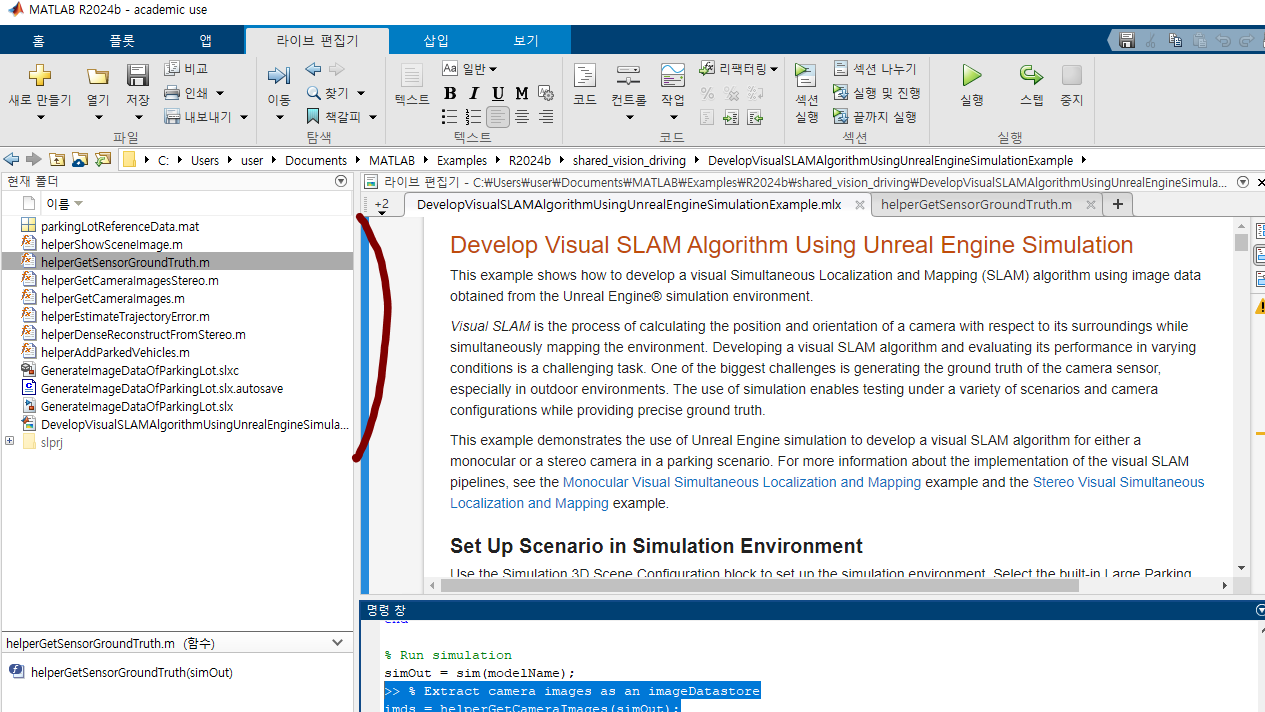Click the 내보내기 export icon
The image size is (1265, 712).
coord(172,117)
